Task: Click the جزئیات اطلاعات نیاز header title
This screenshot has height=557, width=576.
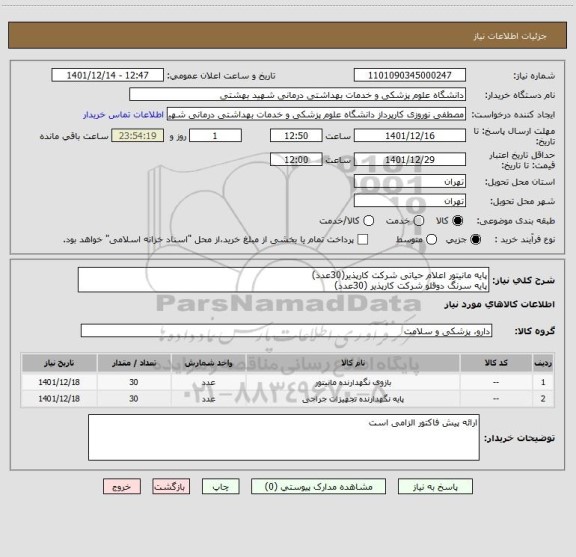Action: tap(510, 36)
